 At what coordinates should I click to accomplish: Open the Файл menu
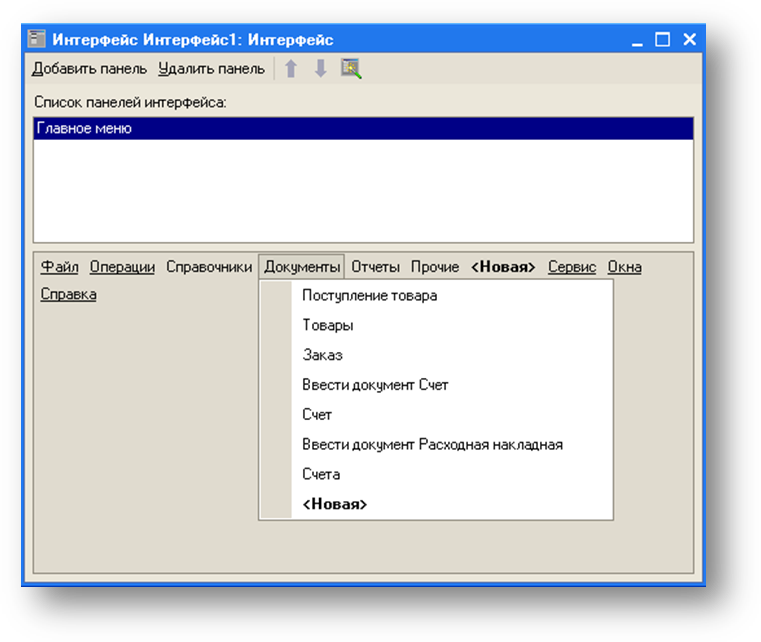pos(59,267)
